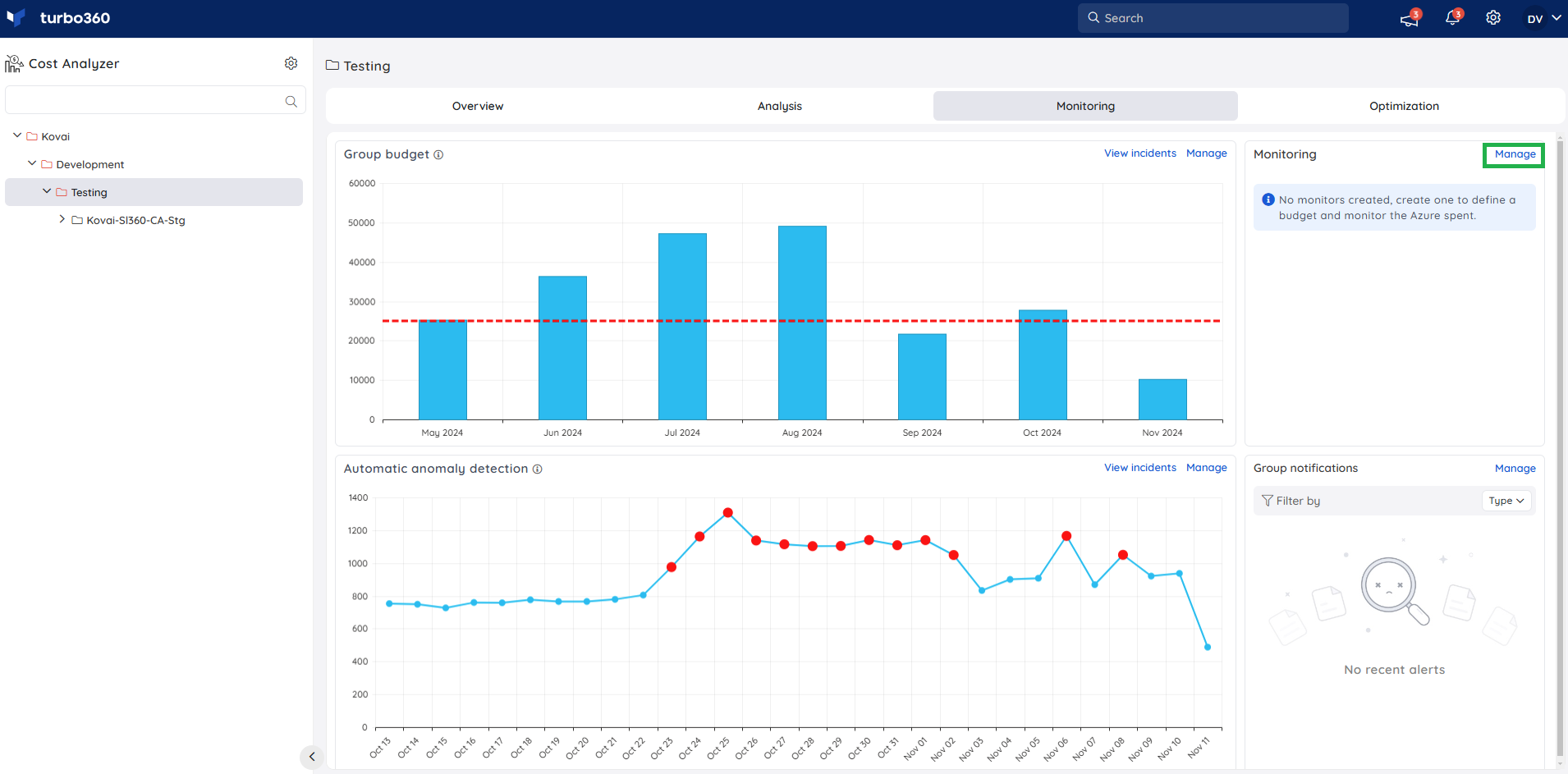Open Cost Analyzer settings gear
The width and height of the screenshot is (1568, 774).
coord(291,63)
